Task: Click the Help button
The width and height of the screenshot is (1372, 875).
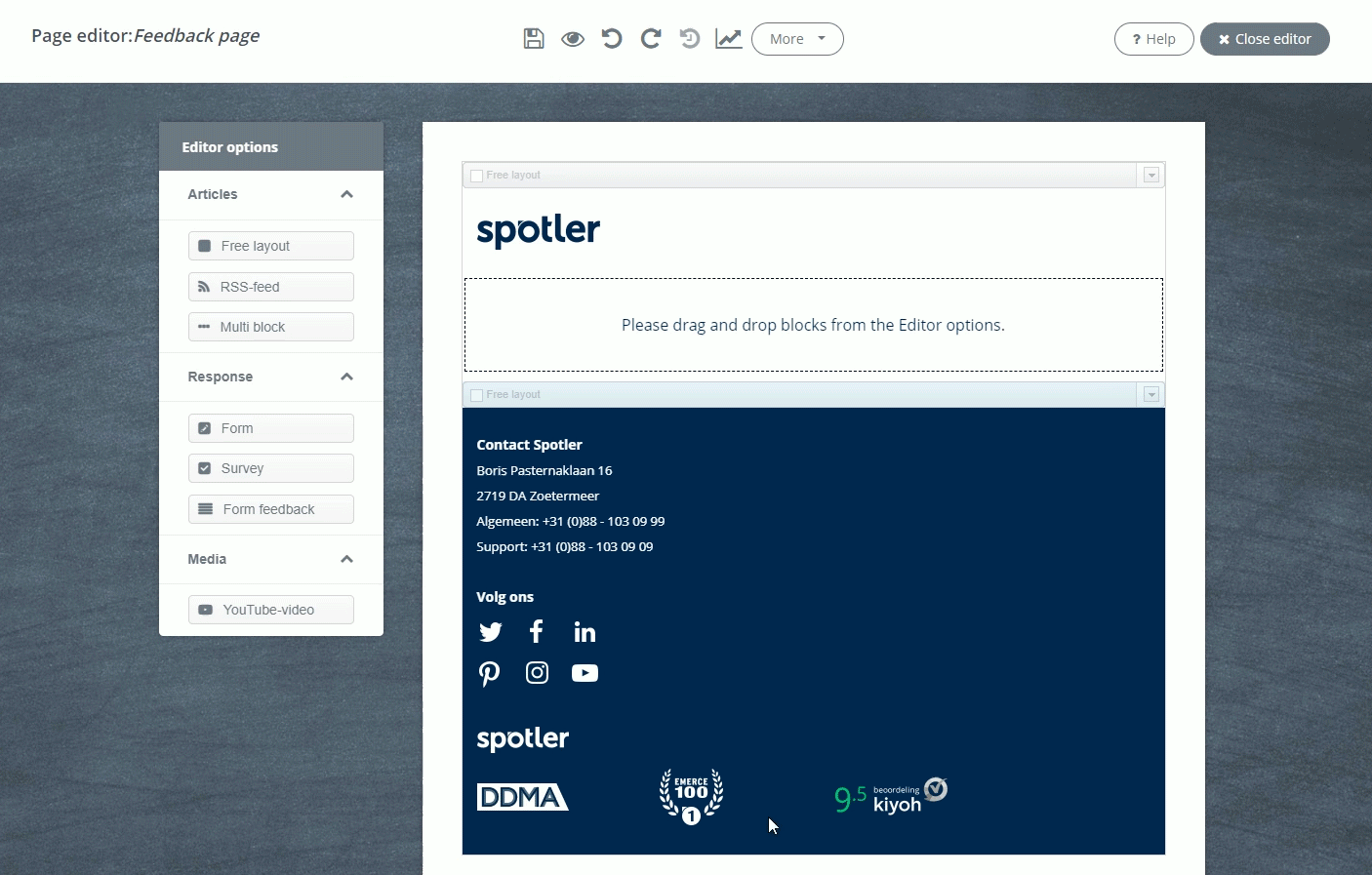Action: (x=1153, y=39)
